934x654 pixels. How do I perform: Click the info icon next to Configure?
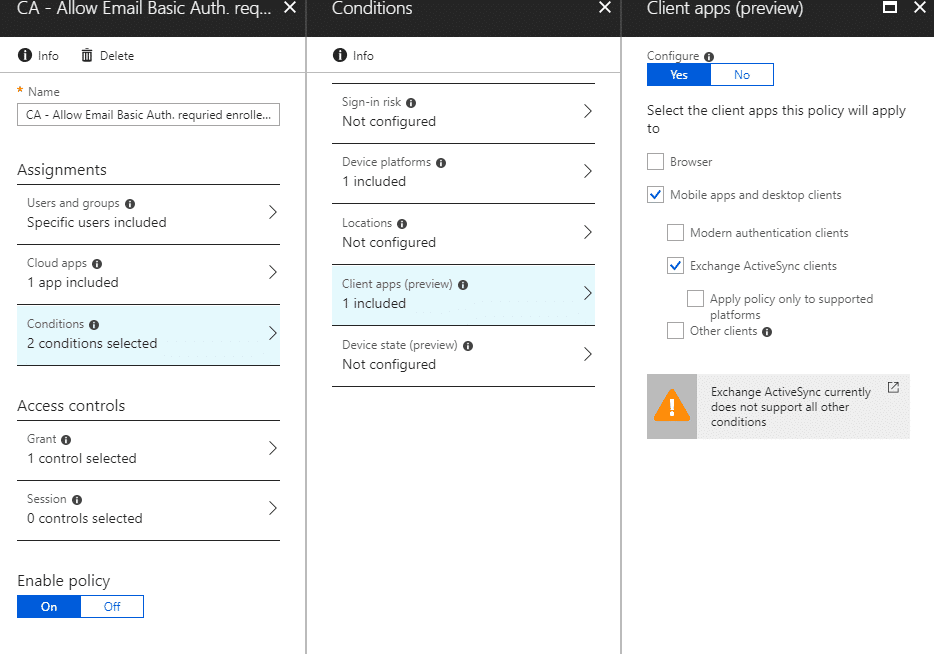(709, 57)
